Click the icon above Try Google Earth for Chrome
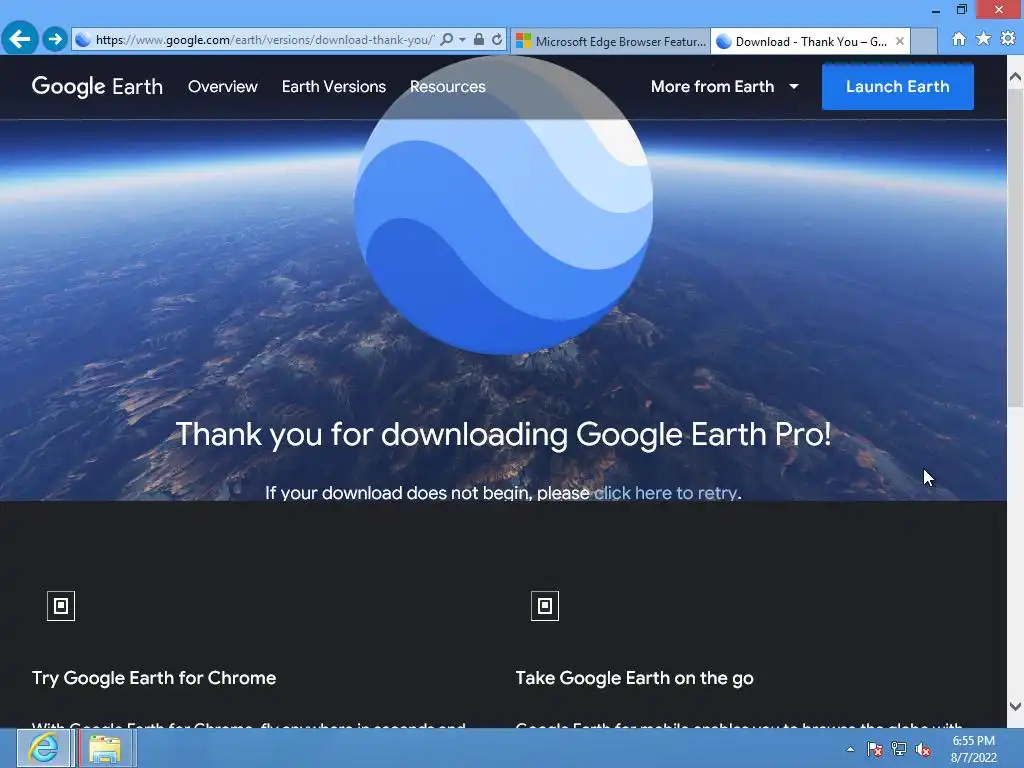Viewport: 1024px width, 768px height. click(61, 606)
